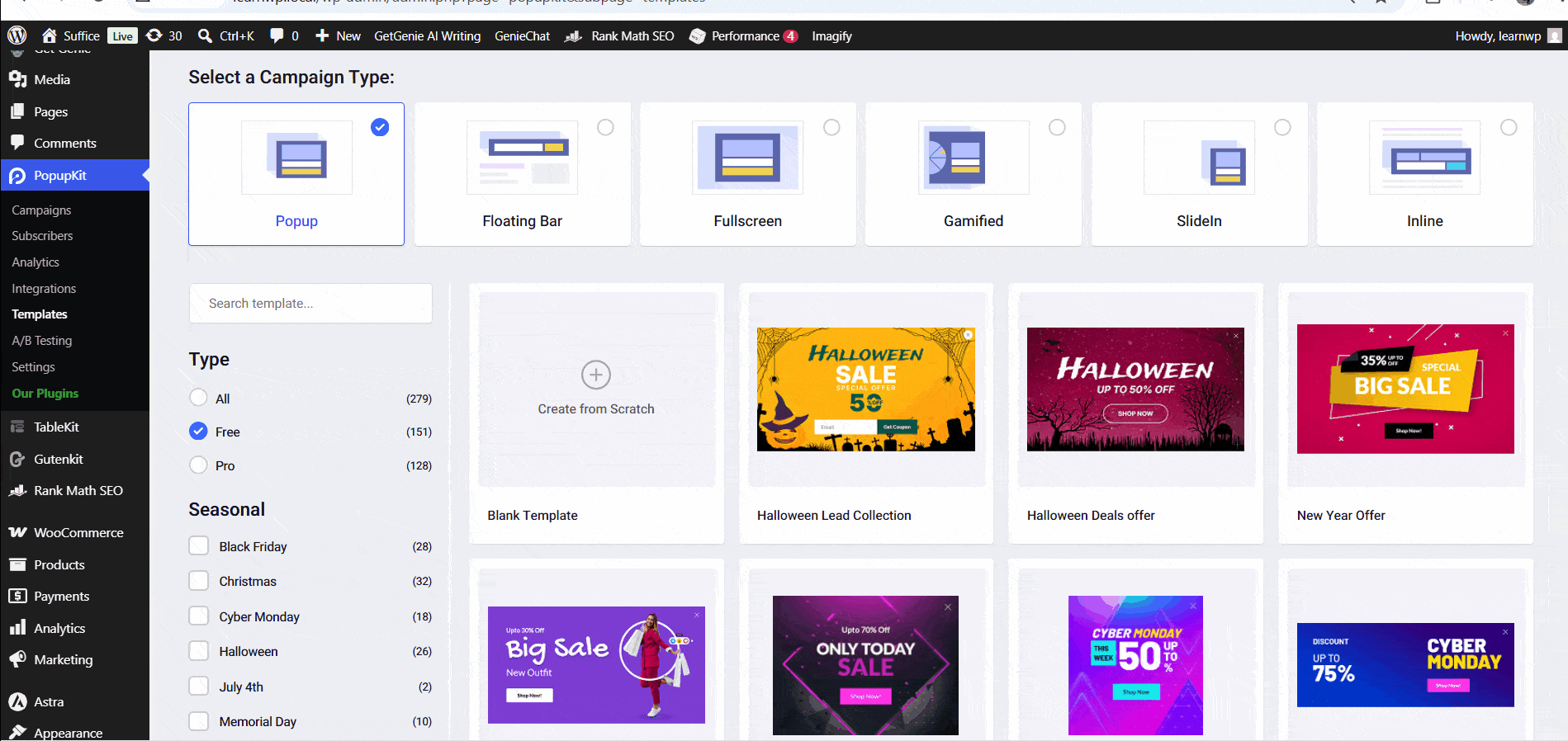Open the Suffice site home icon
The width and height of the screenshot is (1568, 741).
tap(50, 35)
